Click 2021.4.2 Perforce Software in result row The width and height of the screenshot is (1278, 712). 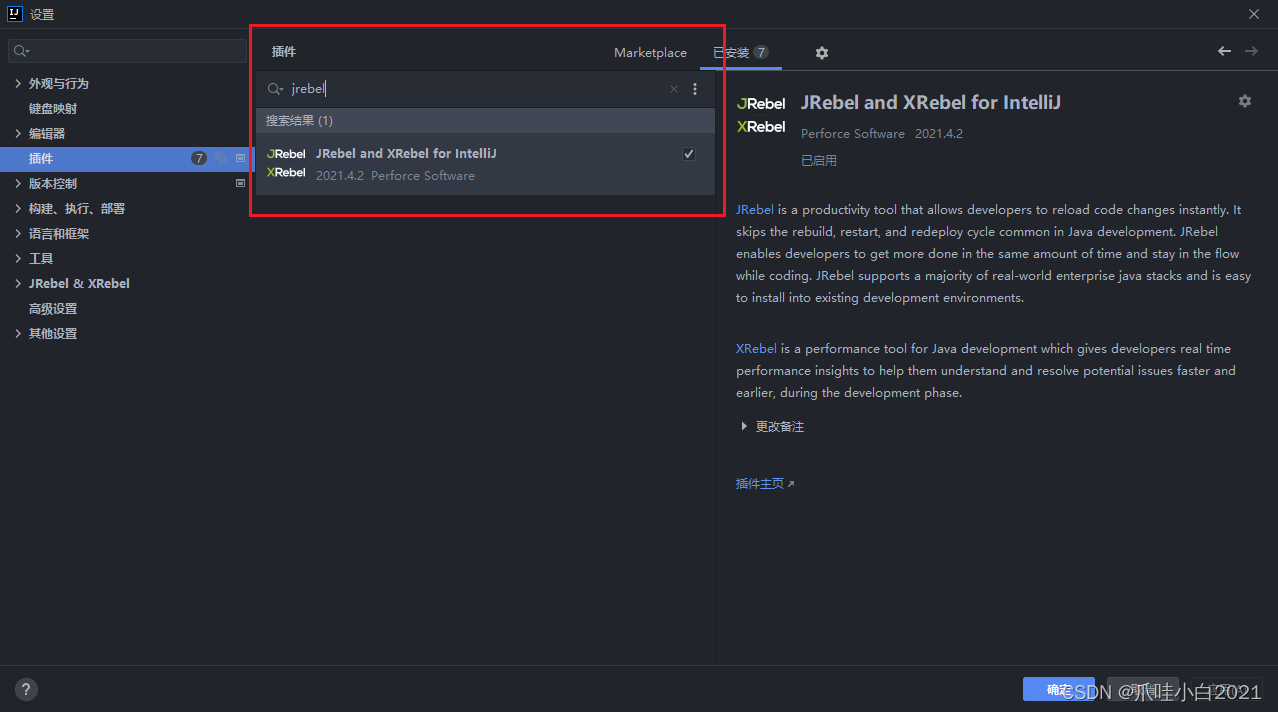[395, 176]
